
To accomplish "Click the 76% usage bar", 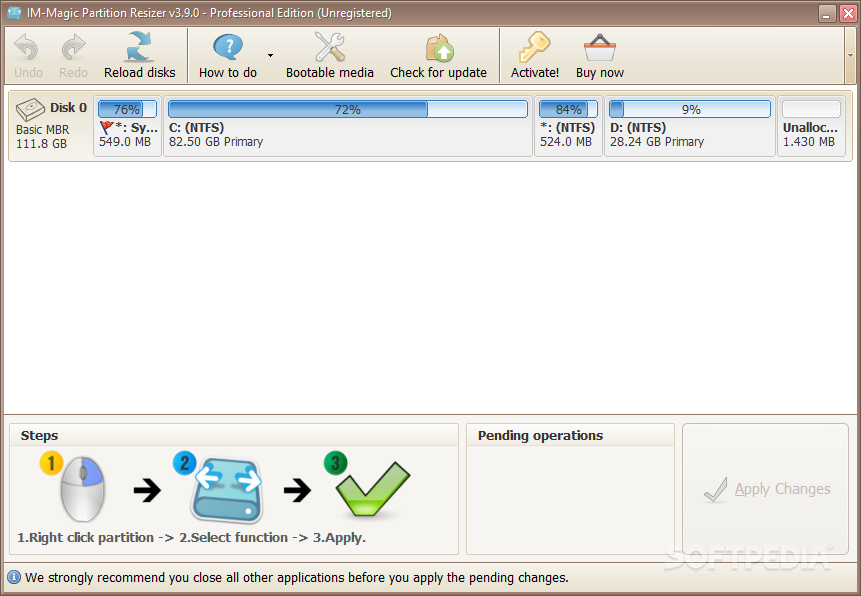I will point(127,109).
